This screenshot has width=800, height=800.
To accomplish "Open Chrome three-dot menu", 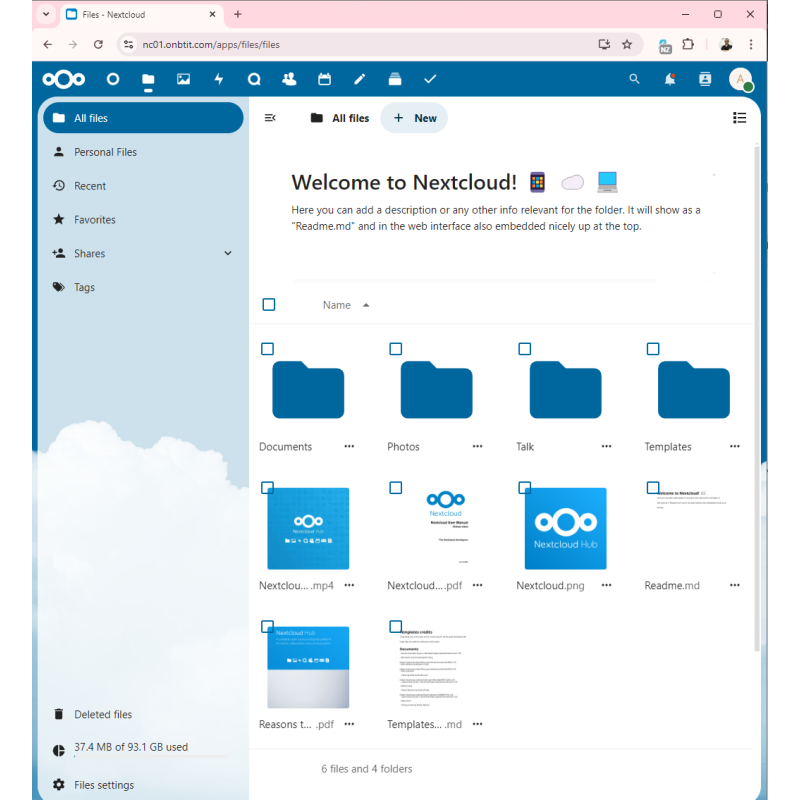I will [x=751, y=44].
